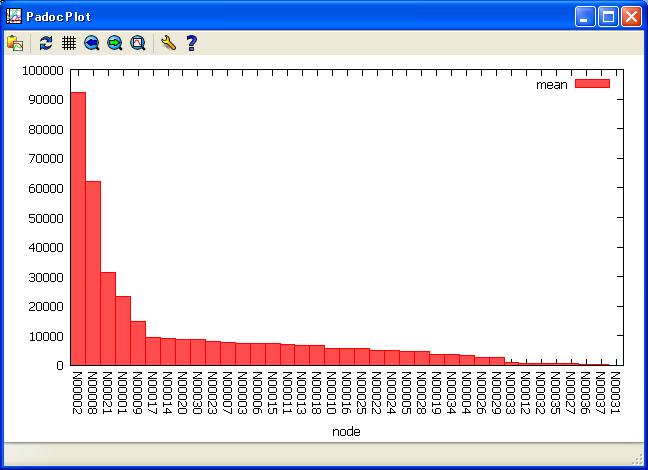Viewport: 648px width, 470px height.
Task: Select the tallest bar for N00002
Action: [x=77, y=228]
